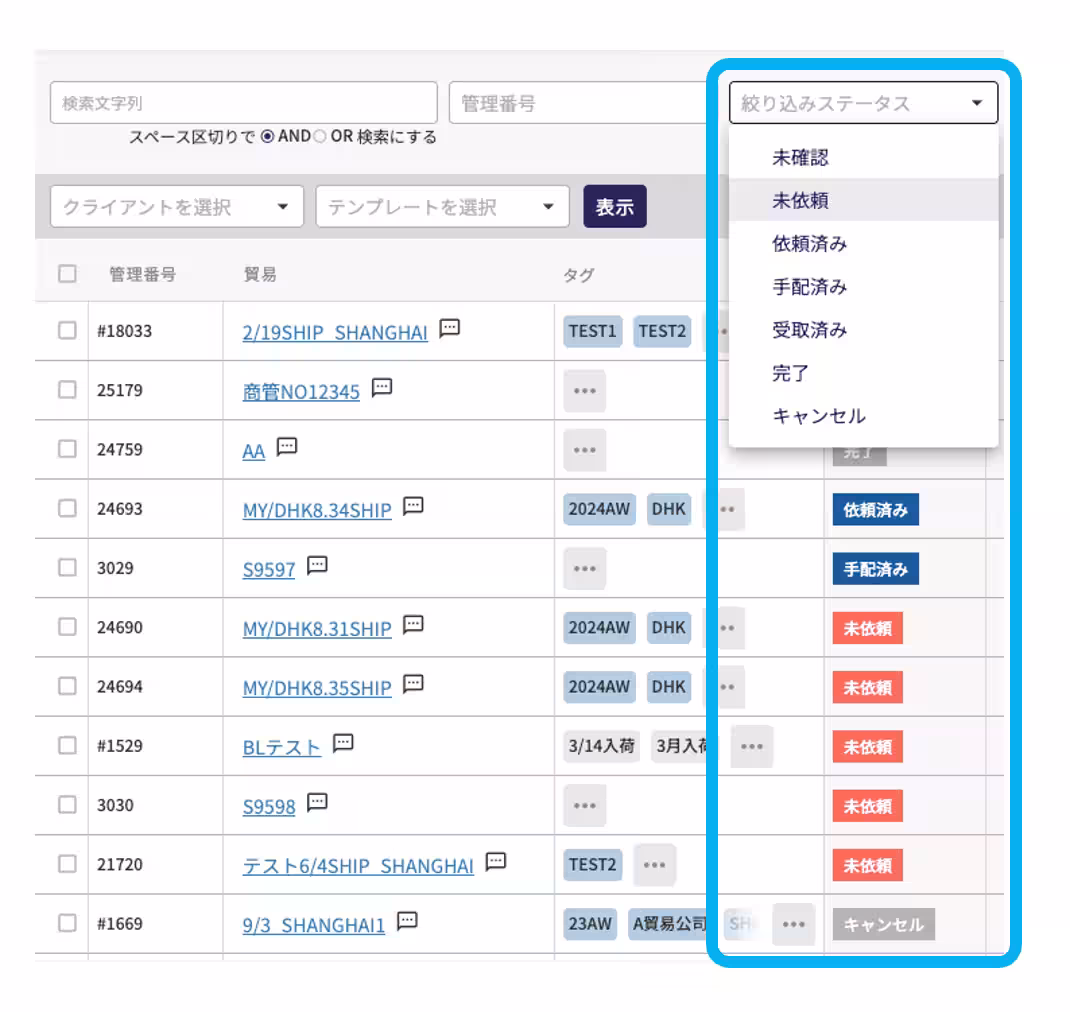
Task: Show hidden tags for S9597 via ellipsis icon
Action: (584, 569)
